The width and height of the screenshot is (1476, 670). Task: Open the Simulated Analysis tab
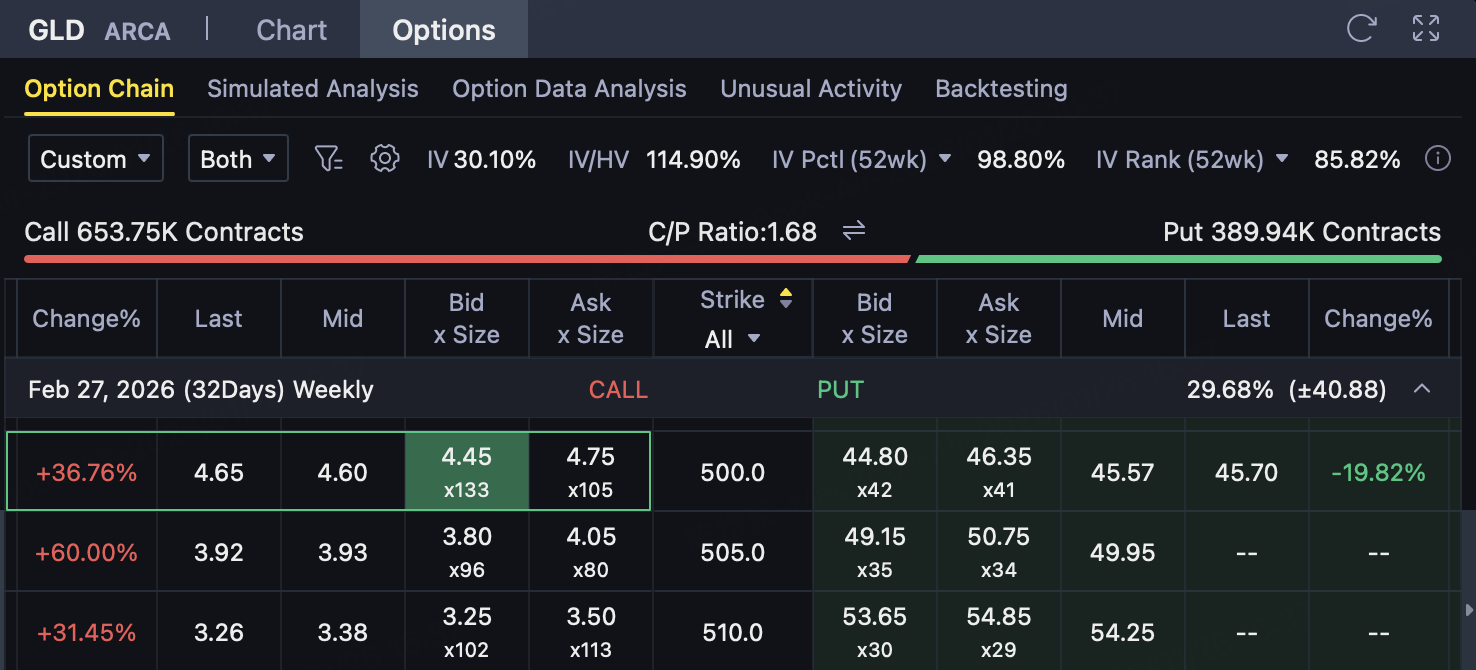(x=312, y=89)
